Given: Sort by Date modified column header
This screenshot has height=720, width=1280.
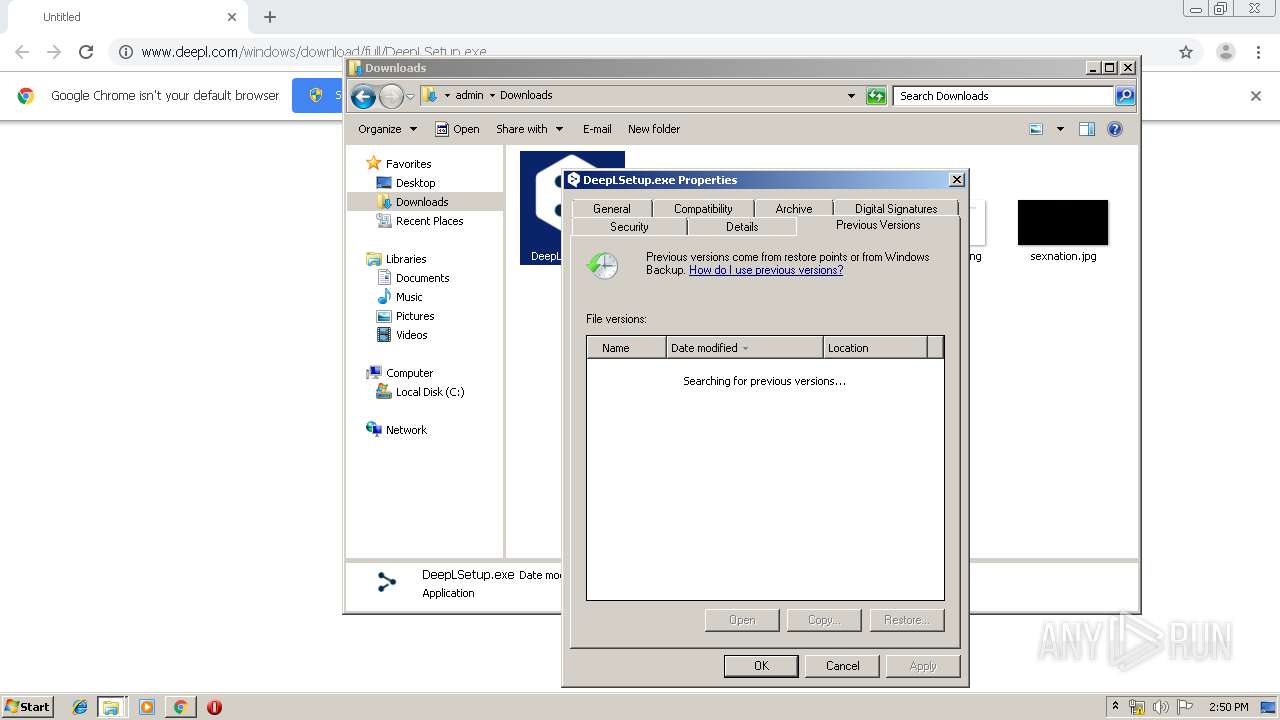Looking at the screenshot, I should point(745,348).
